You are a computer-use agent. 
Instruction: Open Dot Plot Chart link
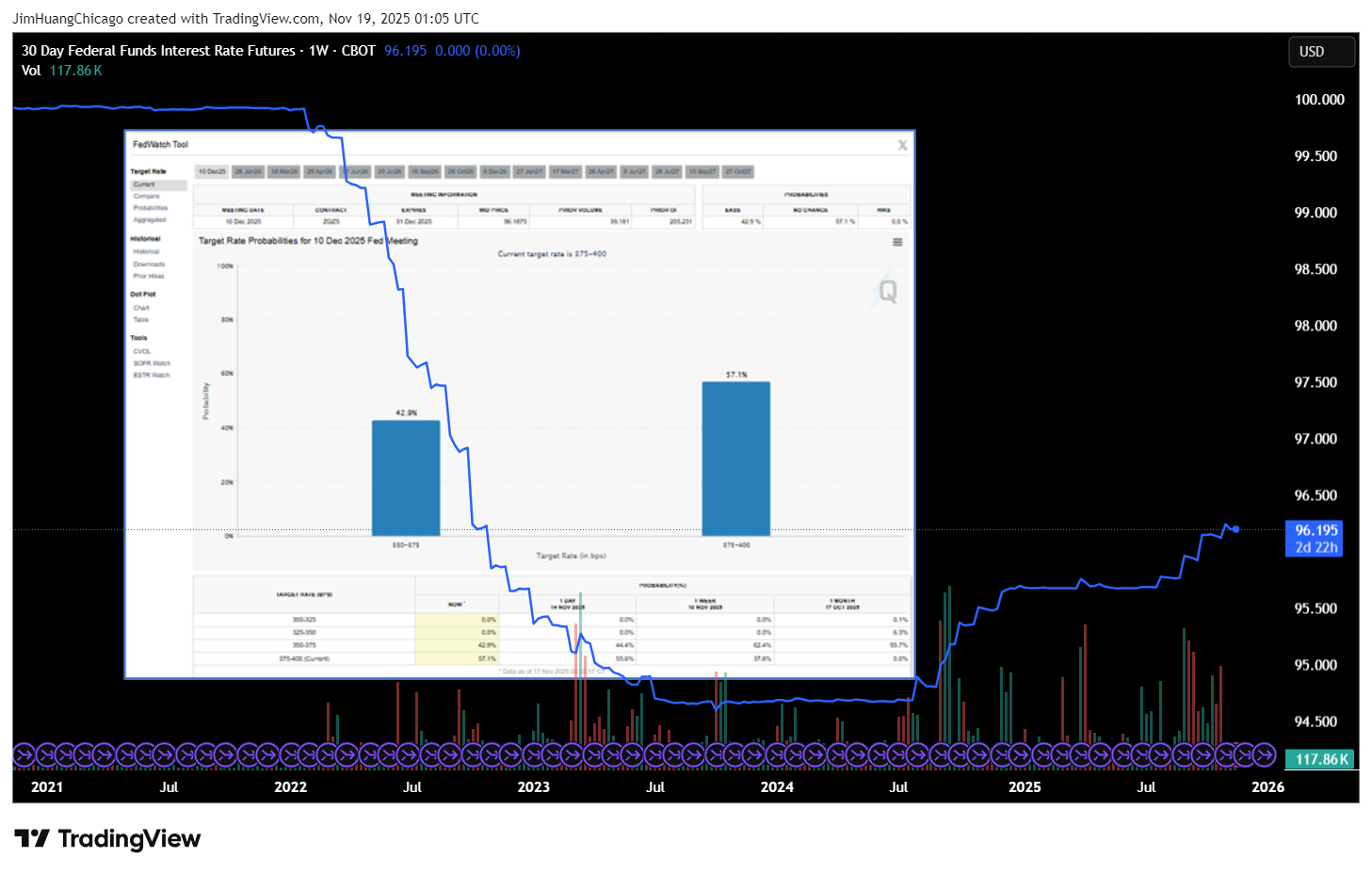(141, 308)
